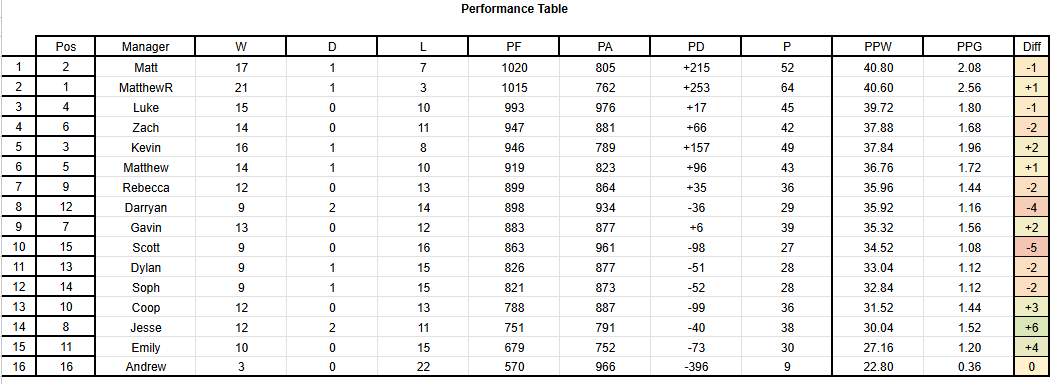Select row number 8 header
Image resolution: width=1056 pixels, height=384 pixels.
point(19,207)
